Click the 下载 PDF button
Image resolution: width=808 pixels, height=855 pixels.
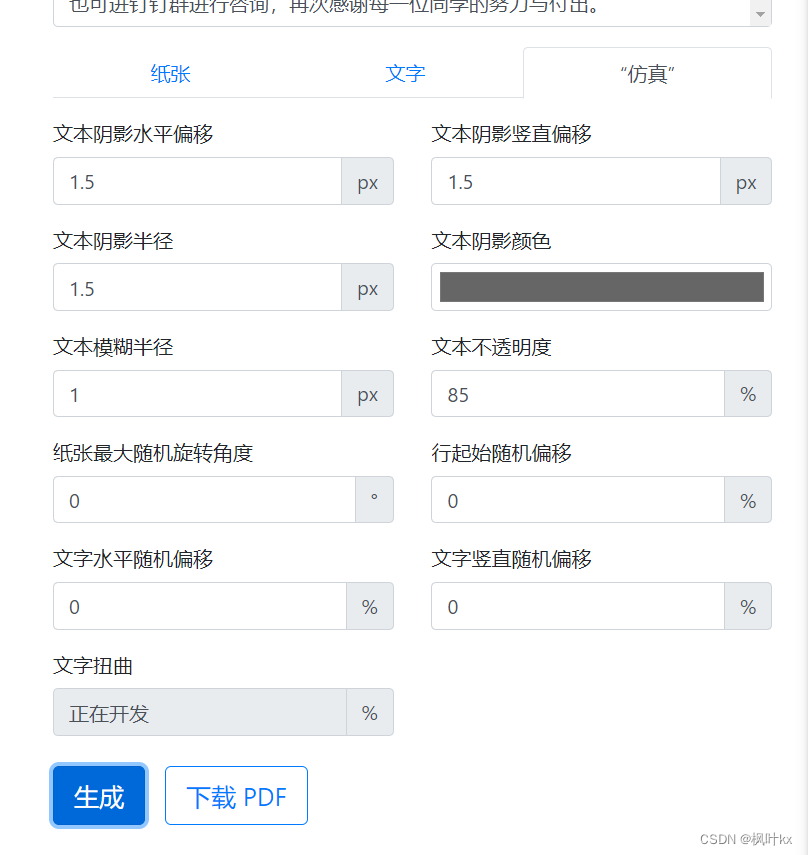click(236, 795)
